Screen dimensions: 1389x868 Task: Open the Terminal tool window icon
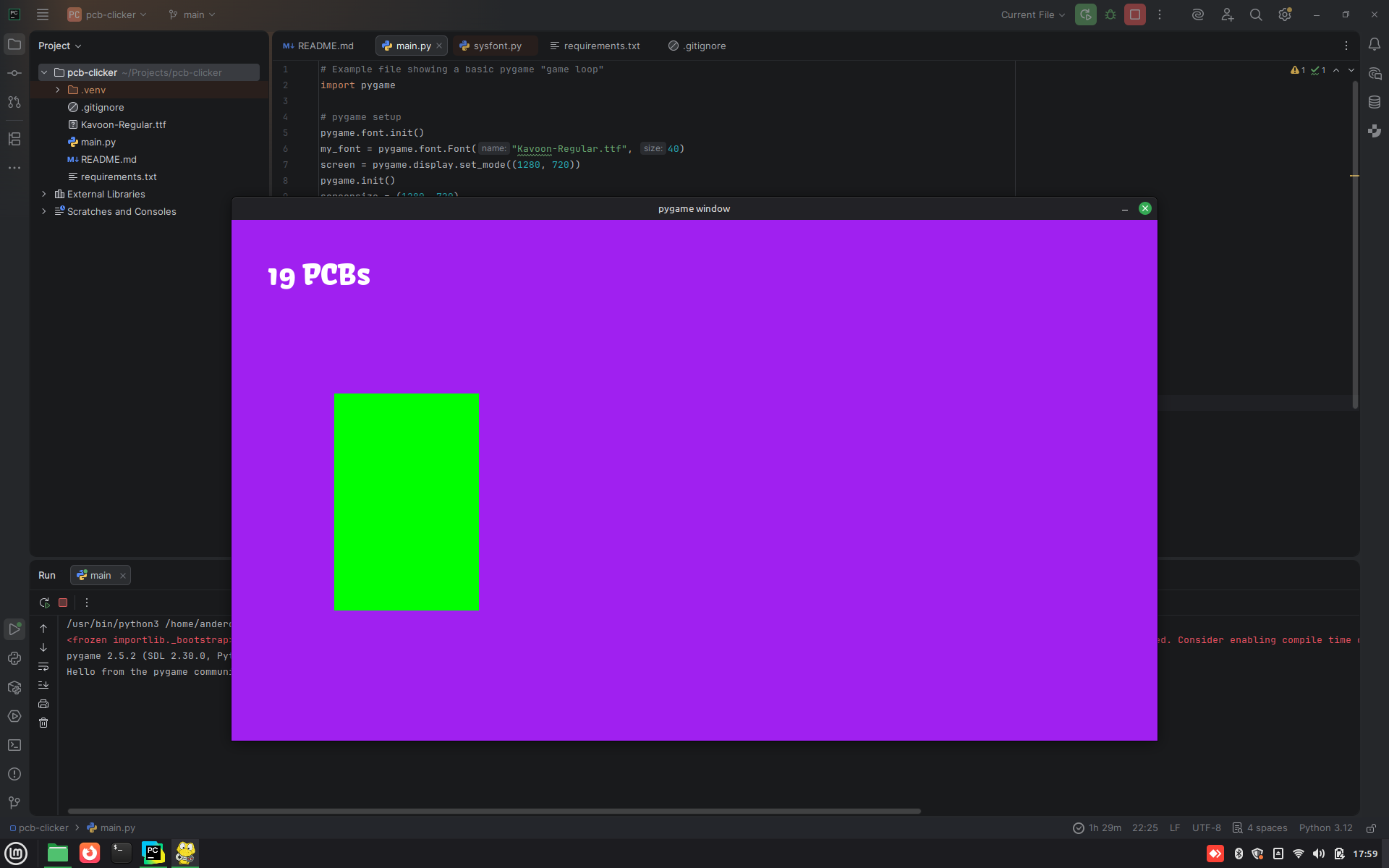[14, 745]
